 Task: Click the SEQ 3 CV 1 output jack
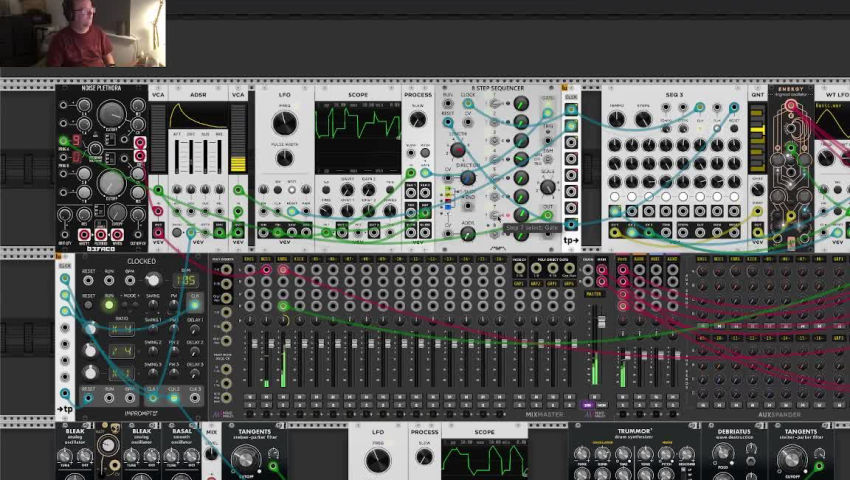pyautogui.click(x=615, y=232)
